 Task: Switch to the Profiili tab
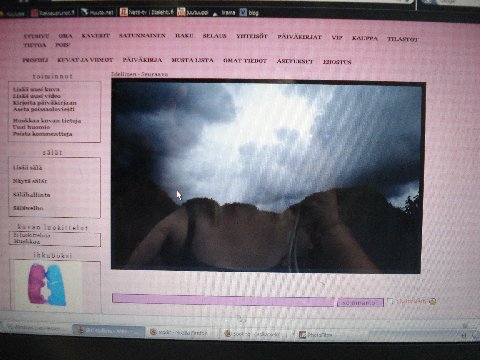point(35,60)
